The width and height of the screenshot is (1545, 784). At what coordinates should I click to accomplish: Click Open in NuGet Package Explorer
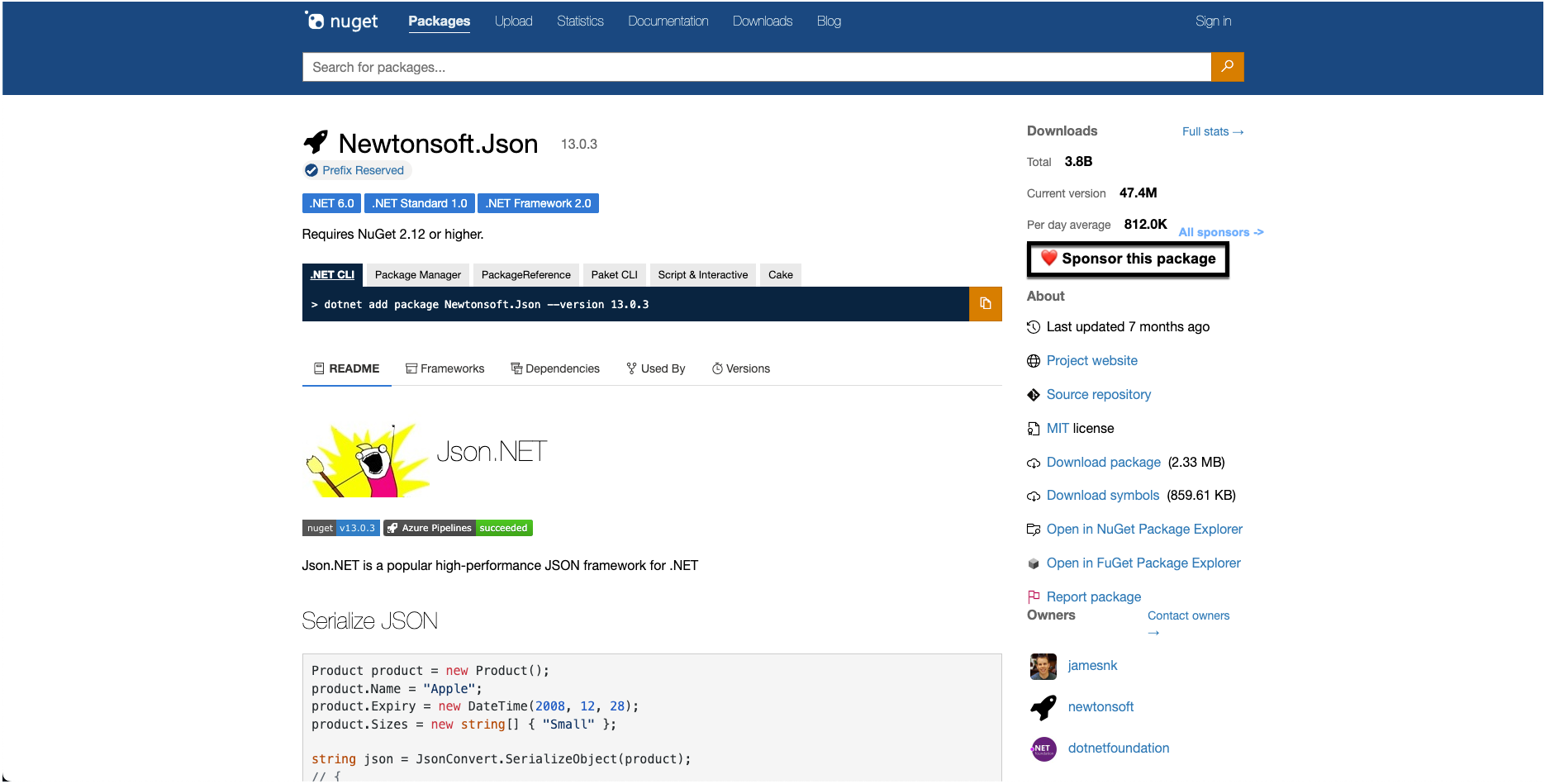pos(1144,530)
